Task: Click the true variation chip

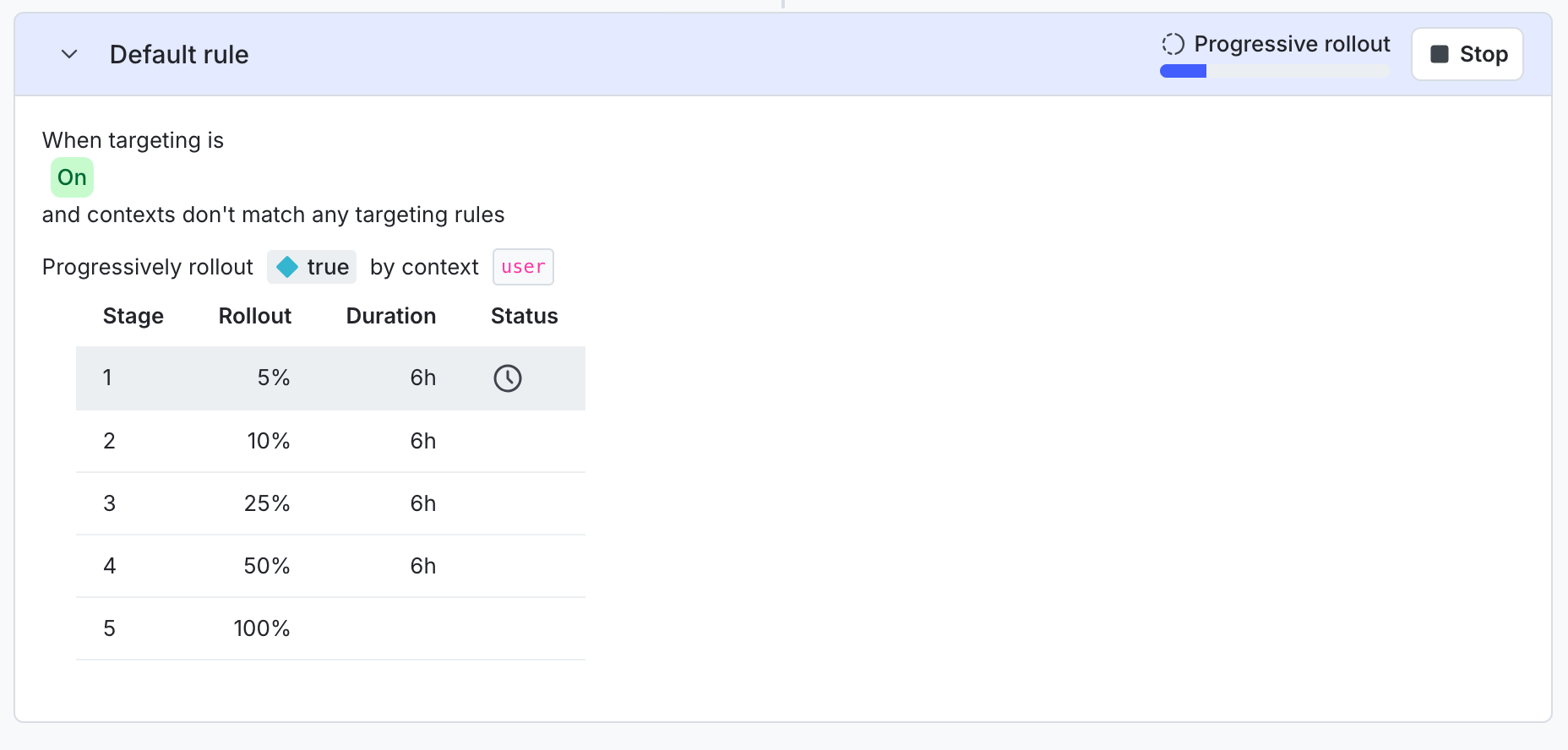Action: pos(312,267)
